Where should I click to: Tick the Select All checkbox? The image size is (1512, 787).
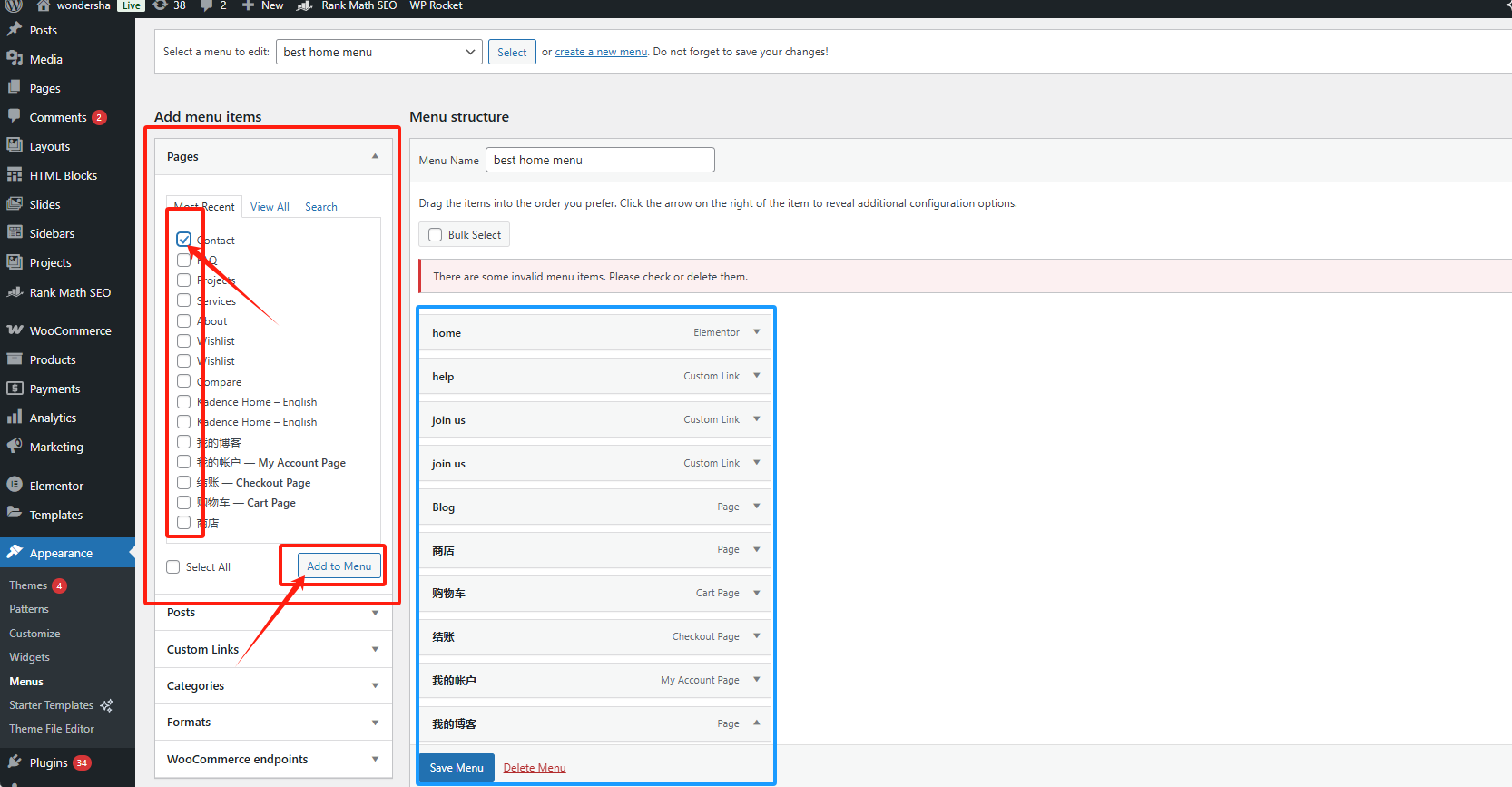173,567
